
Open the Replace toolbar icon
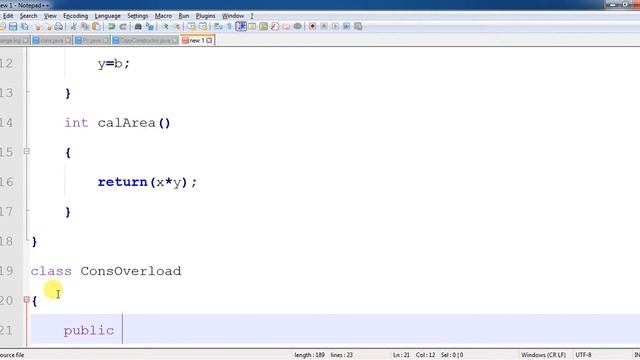click(x=150, y=27)
